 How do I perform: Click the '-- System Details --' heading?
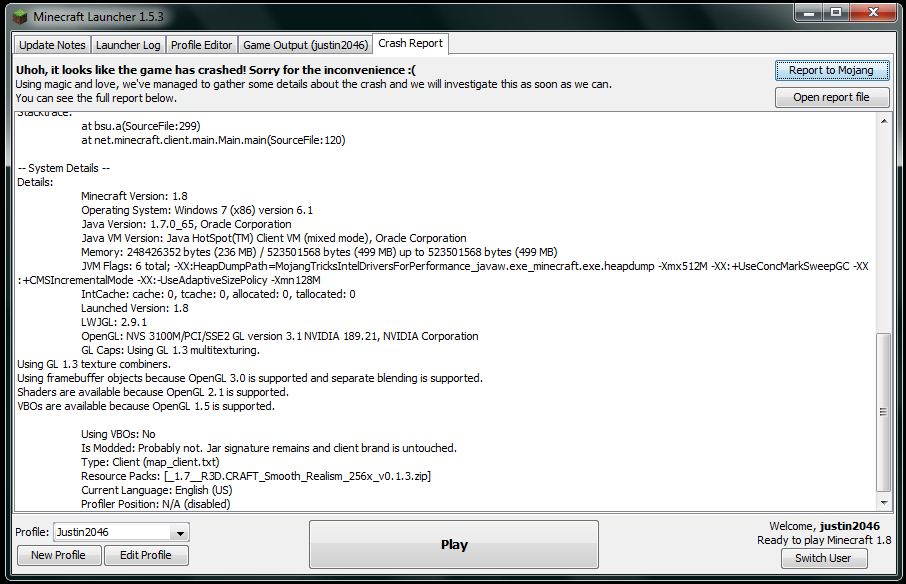coord(64,168)
